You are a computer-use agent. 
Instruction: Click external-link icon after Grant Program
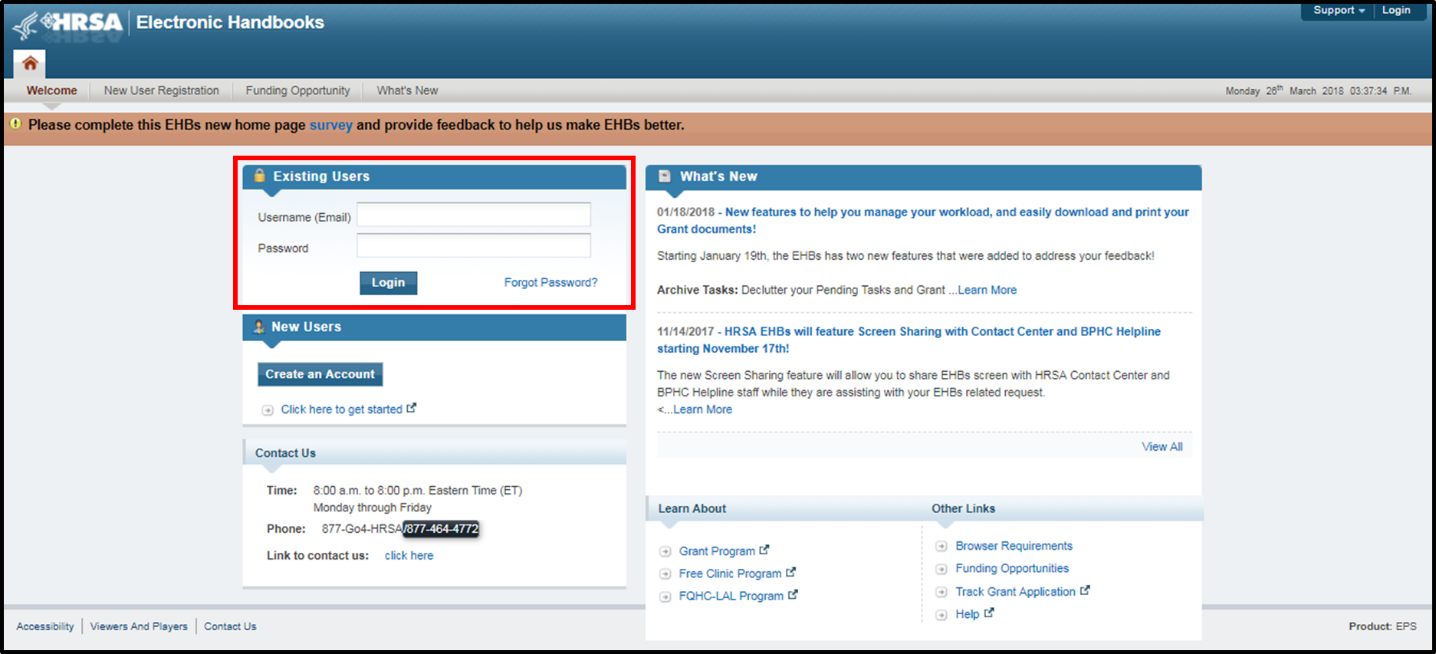tap(765, 550)
